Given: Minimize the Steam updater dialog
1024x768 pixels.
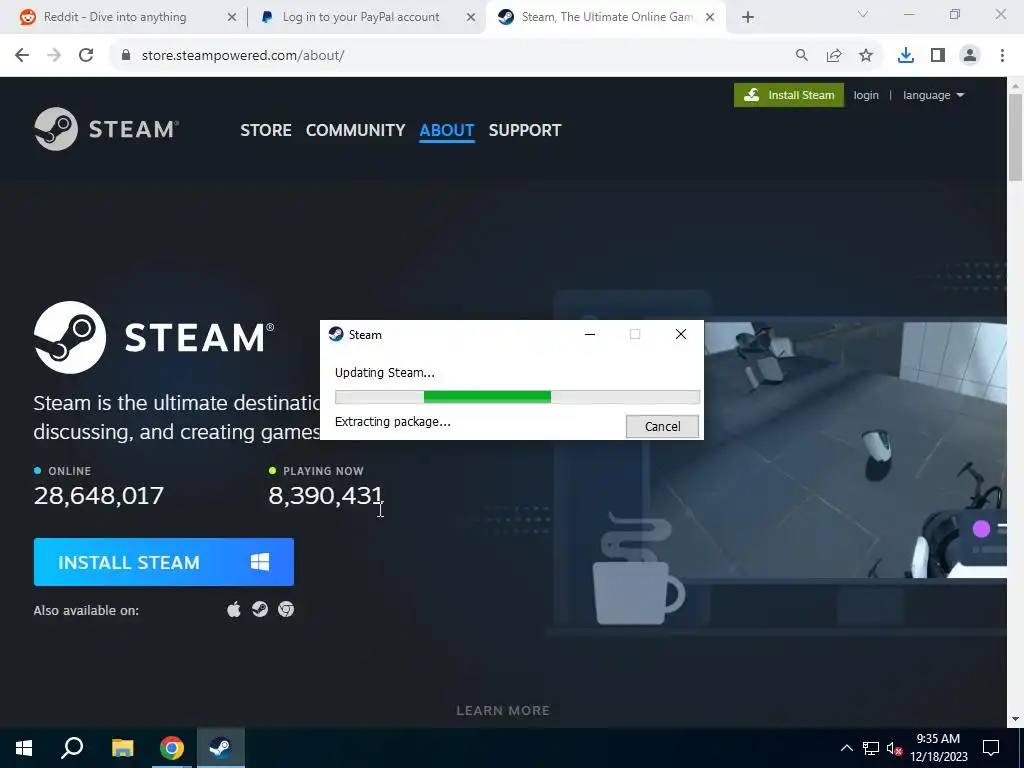Looking at the screenshot, I should 590,334.
